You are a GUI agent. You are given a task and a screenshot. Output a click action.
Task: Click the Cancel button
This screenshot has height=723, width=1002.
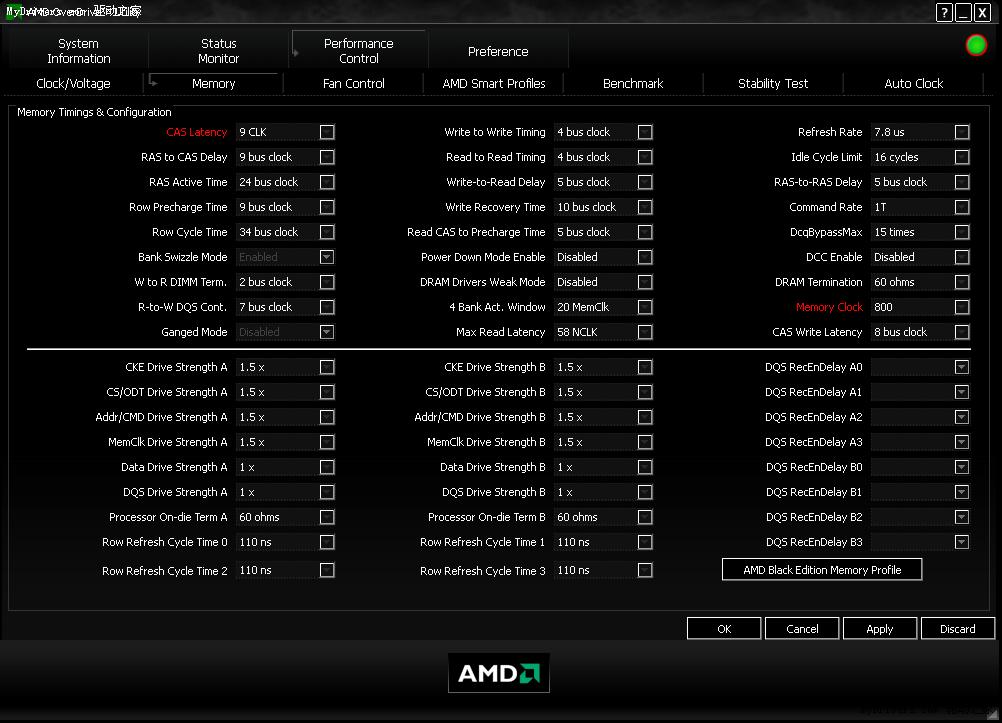[x=802, y=628]
